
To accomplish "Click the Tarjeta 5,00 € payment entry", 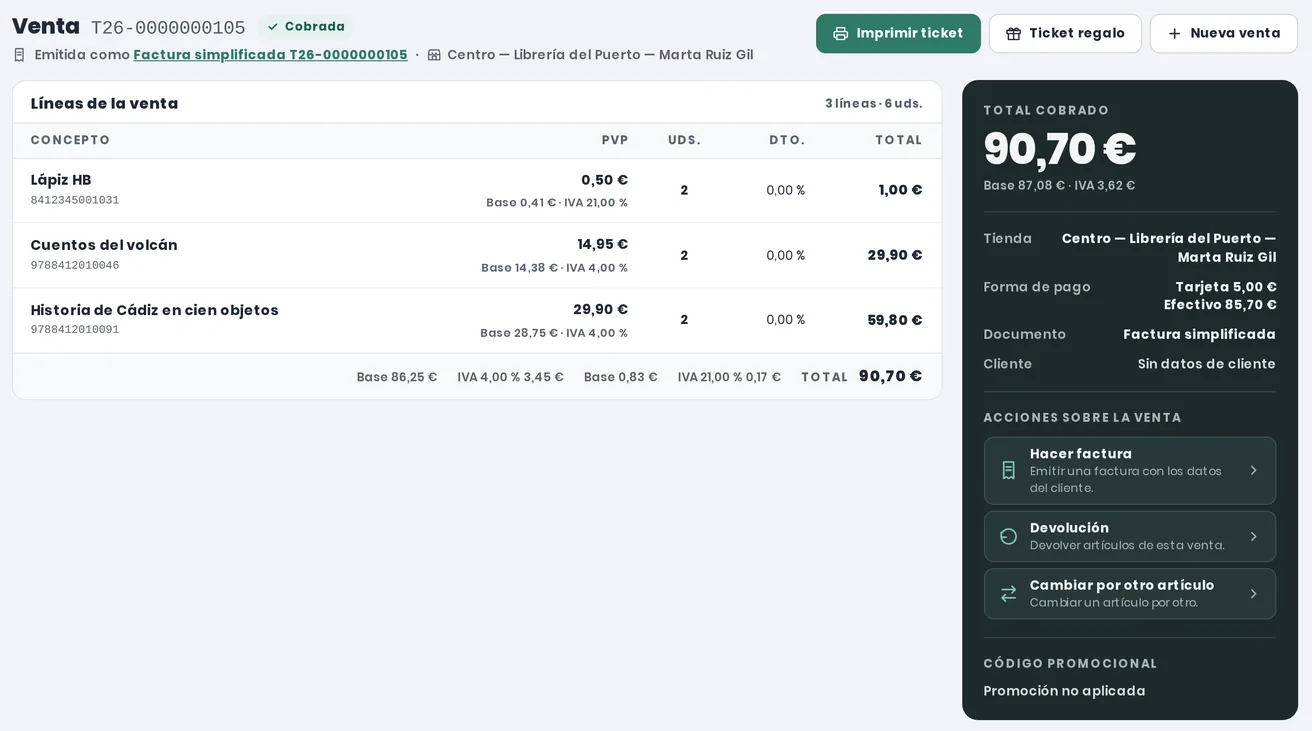I will click(1226, 287).
